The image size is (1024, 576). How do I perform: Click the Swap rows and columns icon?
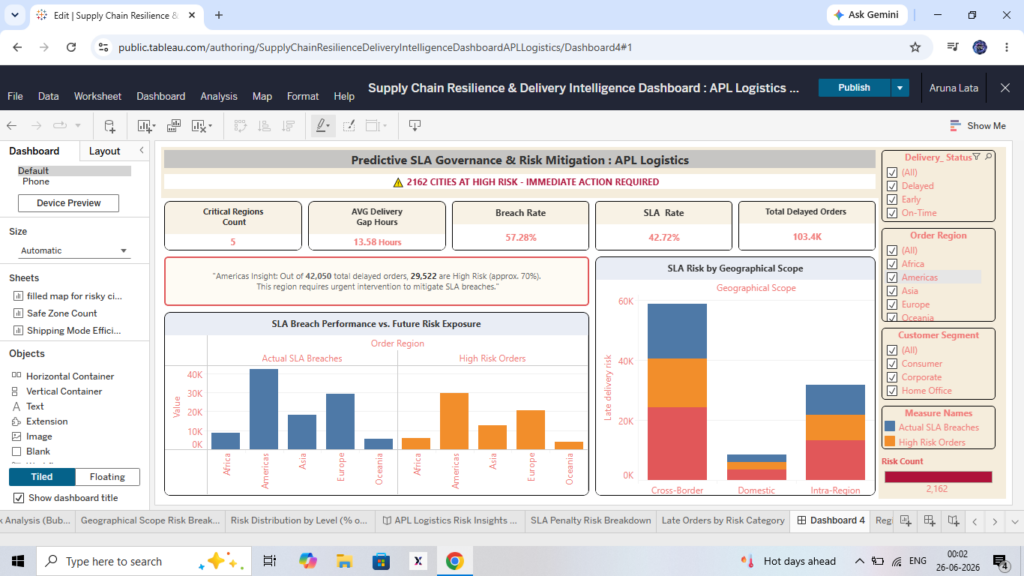pos(240,125)
